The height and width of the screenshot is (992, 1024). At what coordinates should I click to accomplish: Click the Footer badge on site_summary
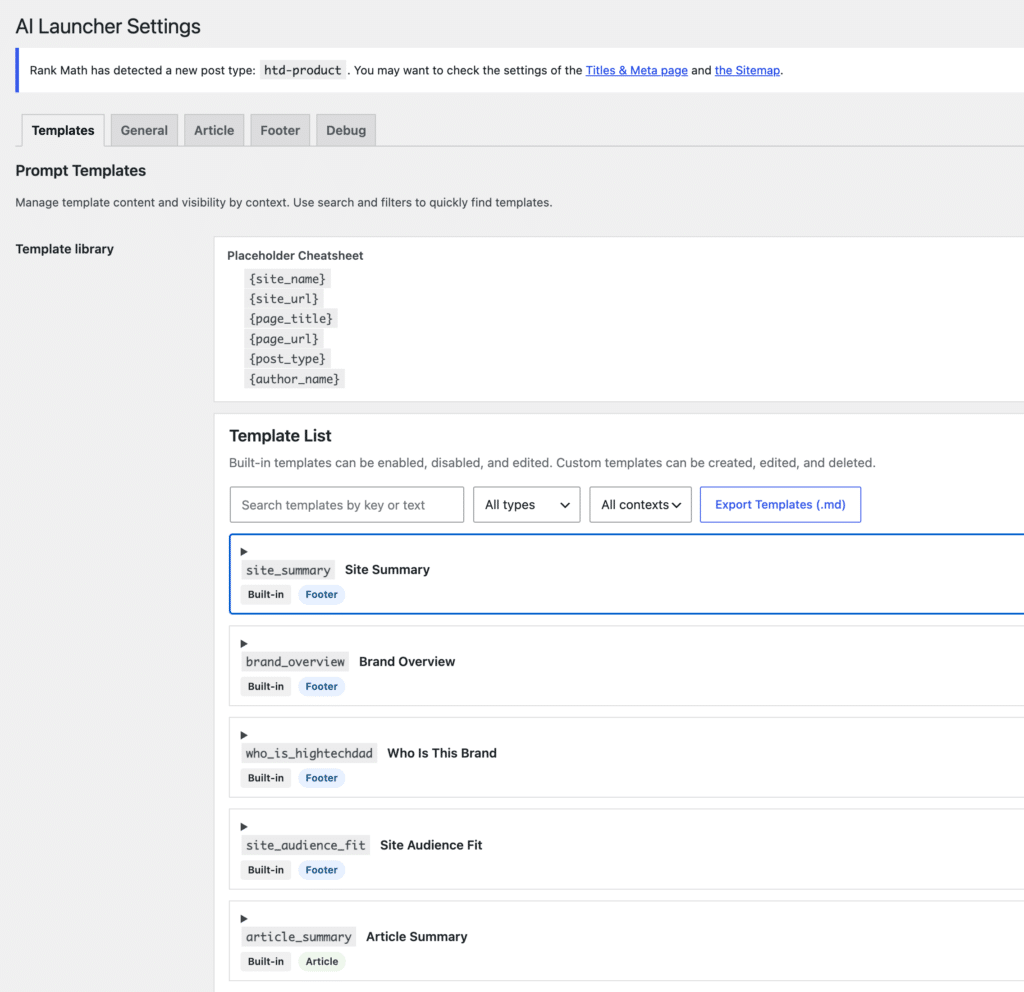click(x=321, y=594)
